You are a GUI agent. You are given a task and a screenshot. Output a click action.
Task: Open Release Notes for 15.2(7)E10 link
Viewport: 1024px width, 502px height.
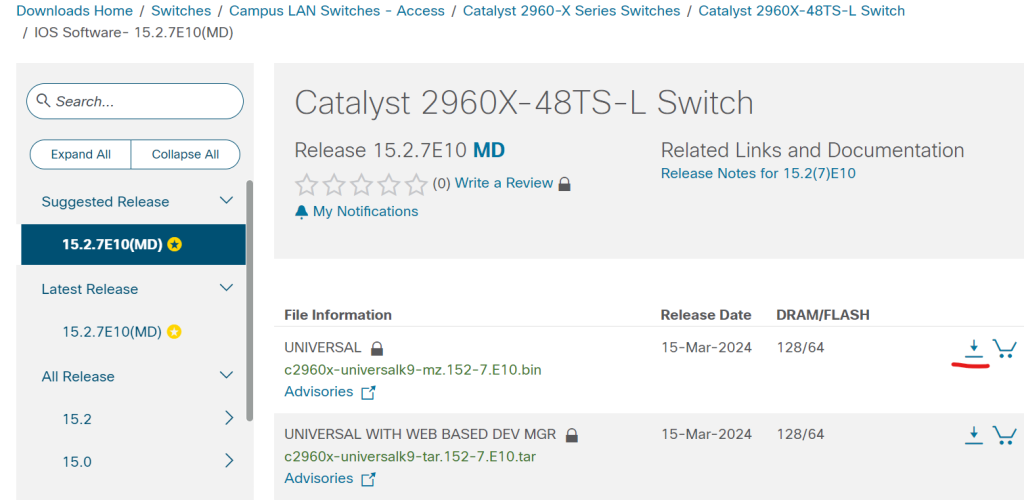coord(758,174)
